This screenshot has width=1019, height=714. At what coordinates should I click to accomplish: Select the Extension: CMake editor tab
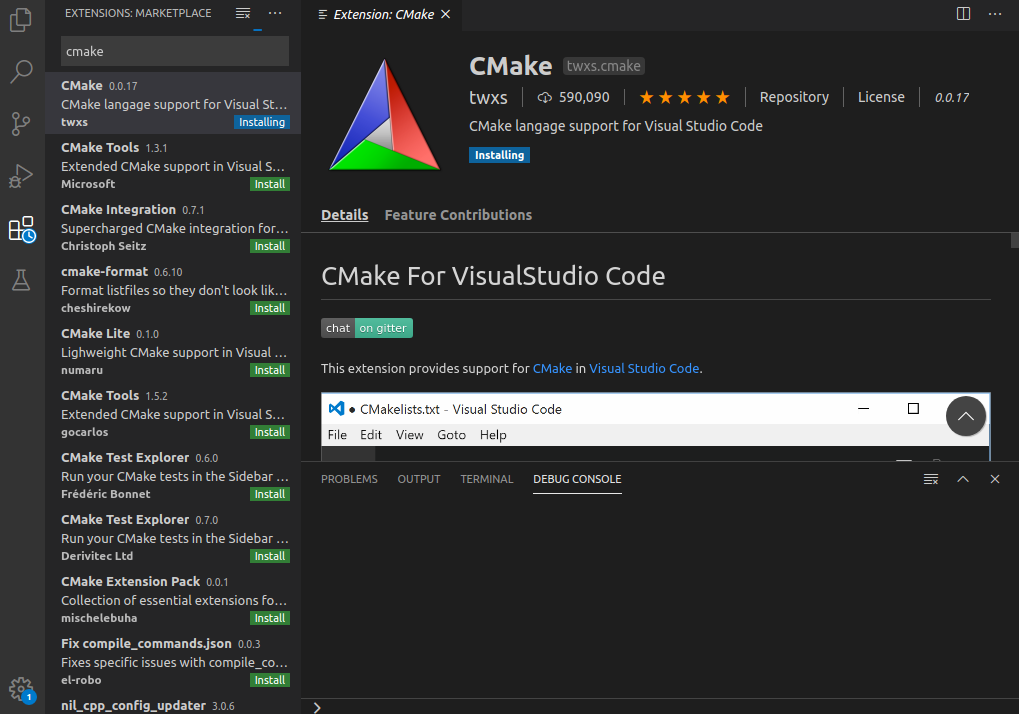coord(383,15)
